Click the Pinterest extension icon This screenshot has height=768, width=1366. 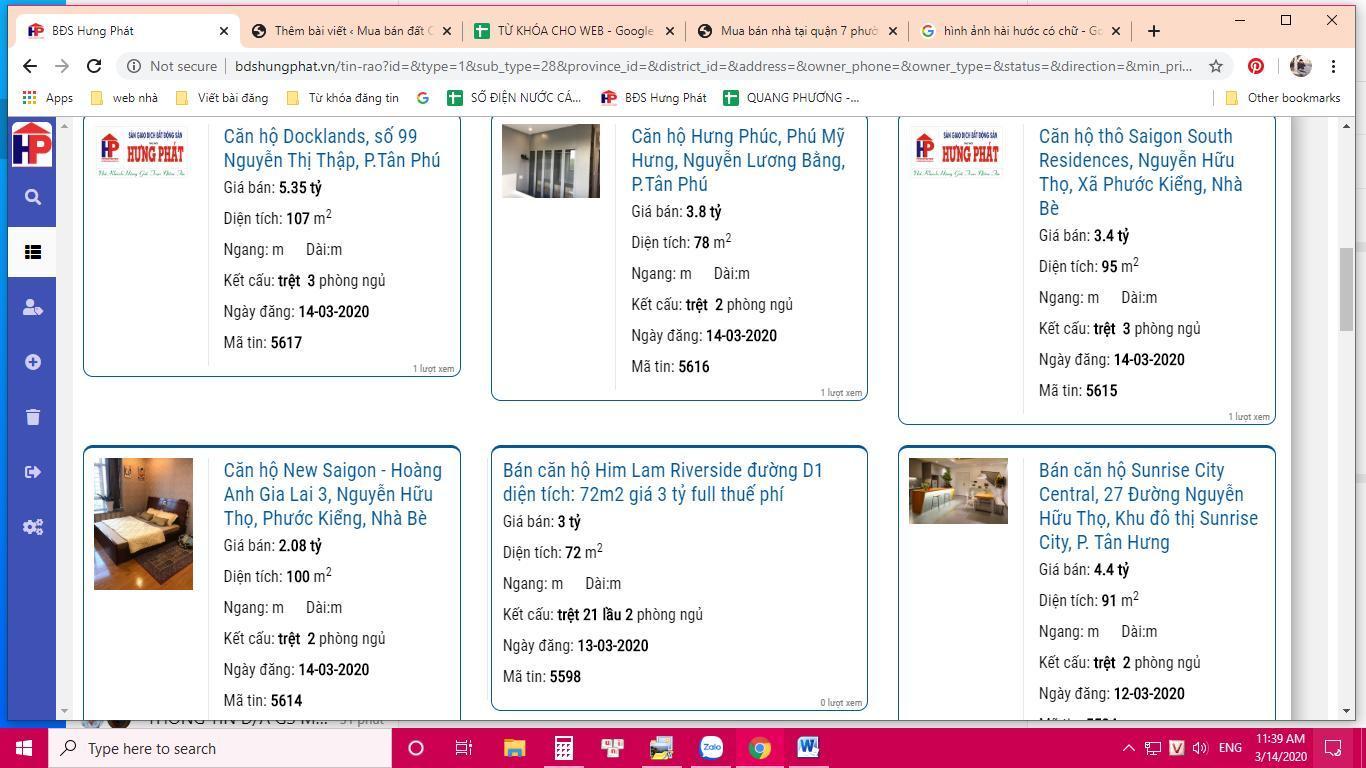(x=1256, y=66)
